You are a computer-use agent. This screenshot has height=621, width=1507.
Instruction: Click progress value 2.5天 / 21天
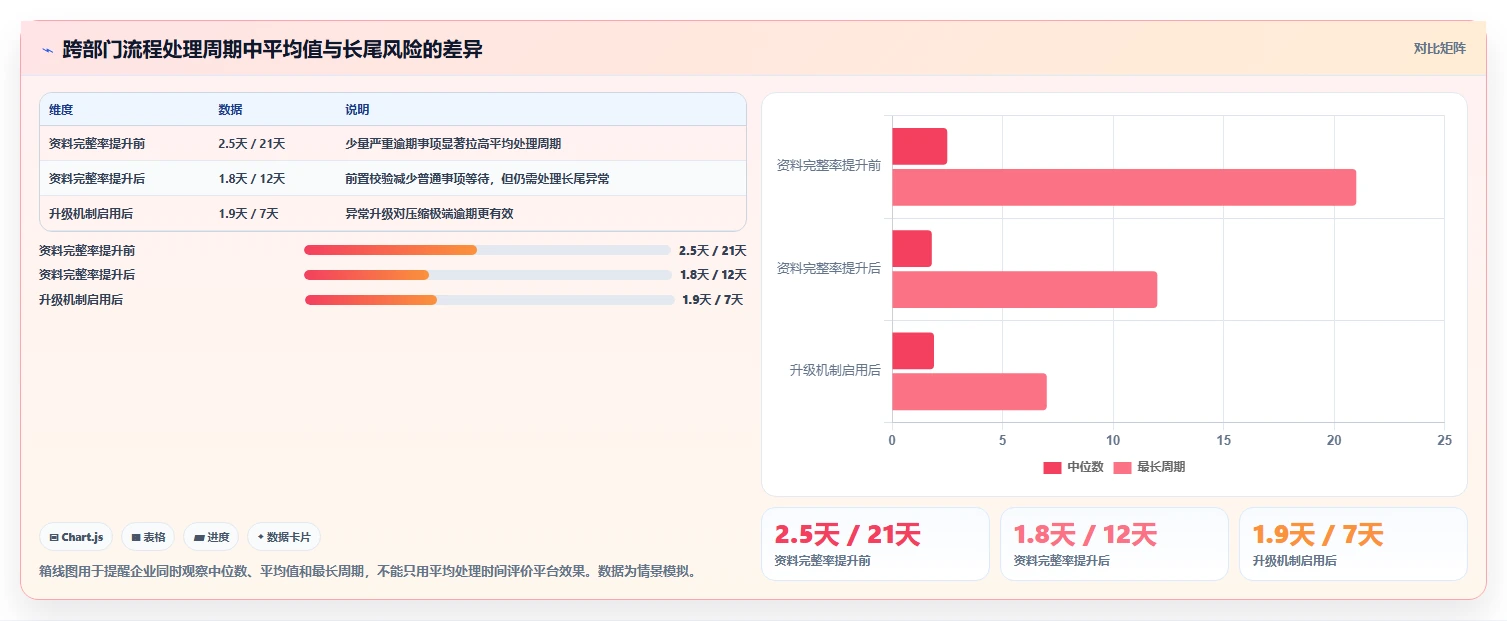coord(712,251)
